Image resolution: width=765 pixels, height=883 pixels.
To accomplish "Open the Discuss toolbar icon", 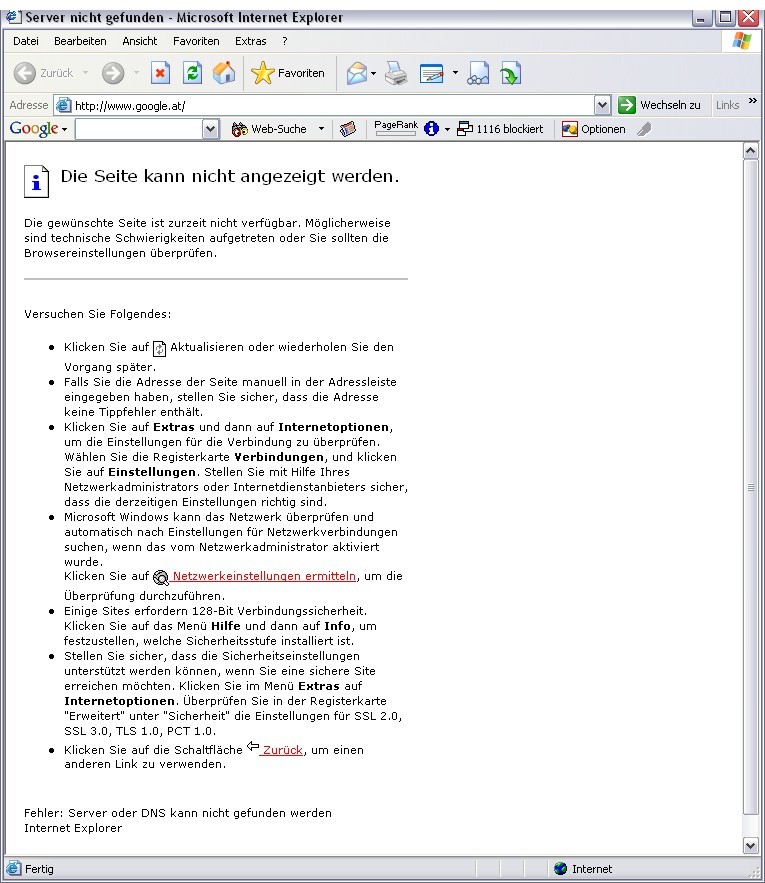I will click(478, 73).
